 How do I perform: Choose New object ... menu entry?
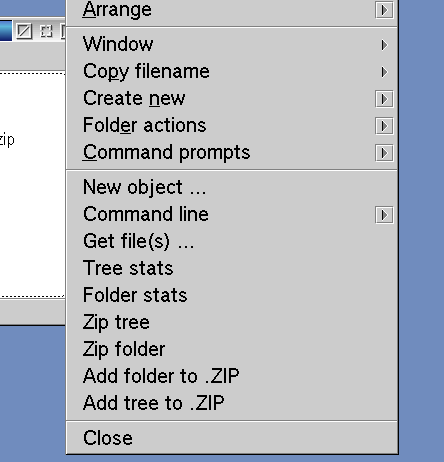coord(232,187)
